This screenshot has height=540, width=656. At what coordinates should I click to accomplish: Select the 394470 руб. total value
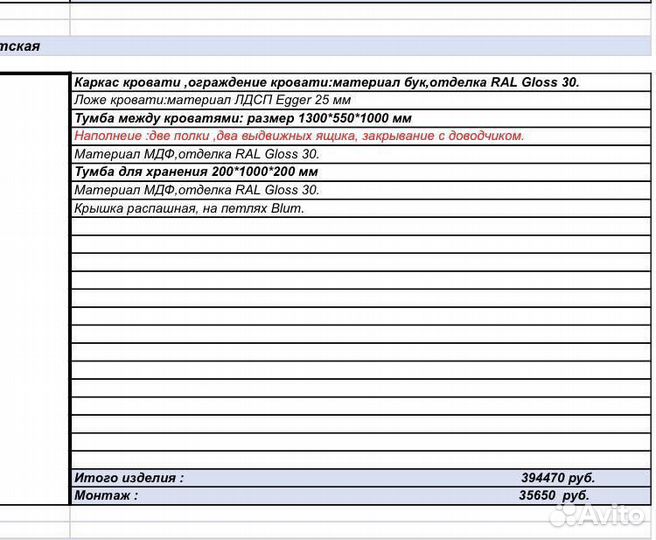[557, 478]
